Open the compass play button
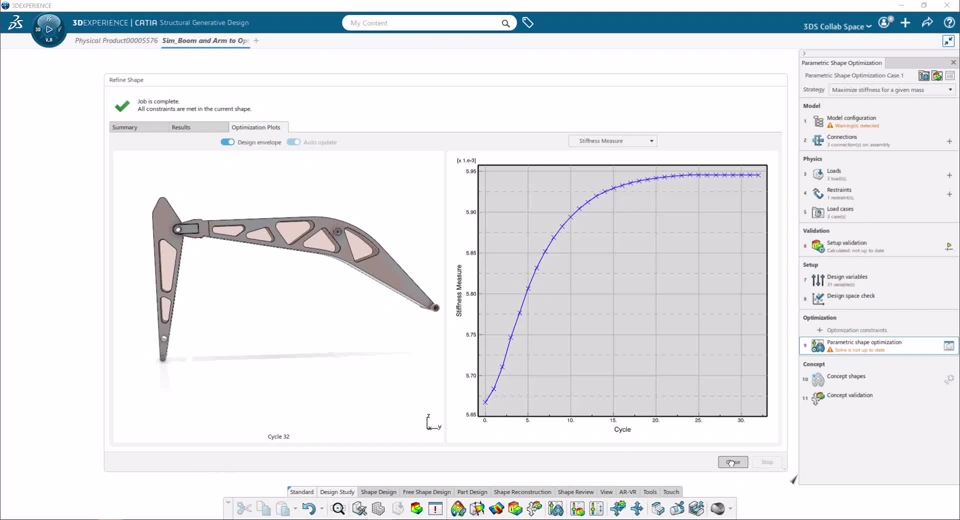Screen dimensions: 960x520 point(48,29)
